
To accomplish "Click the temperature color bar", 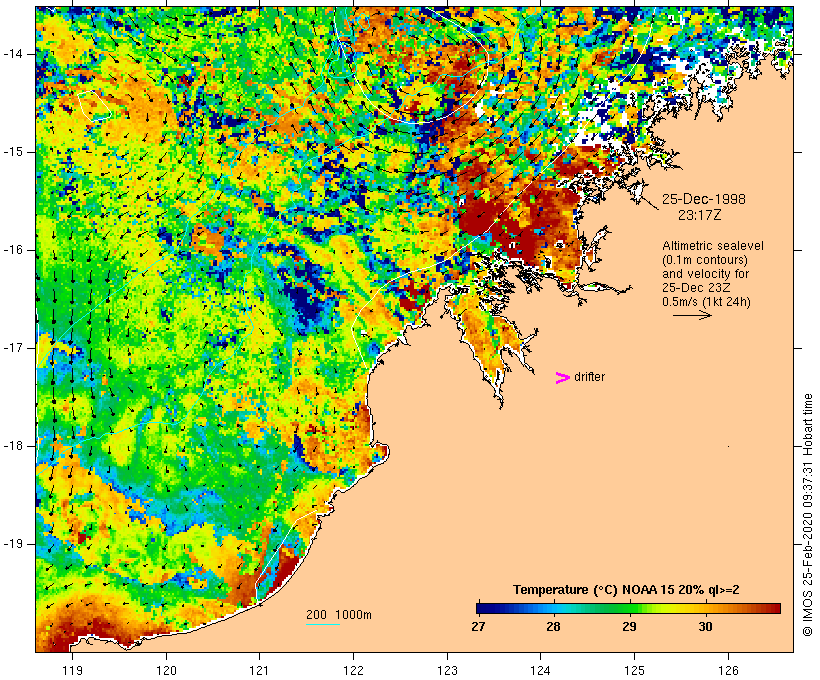I will (x=628, y=608).
